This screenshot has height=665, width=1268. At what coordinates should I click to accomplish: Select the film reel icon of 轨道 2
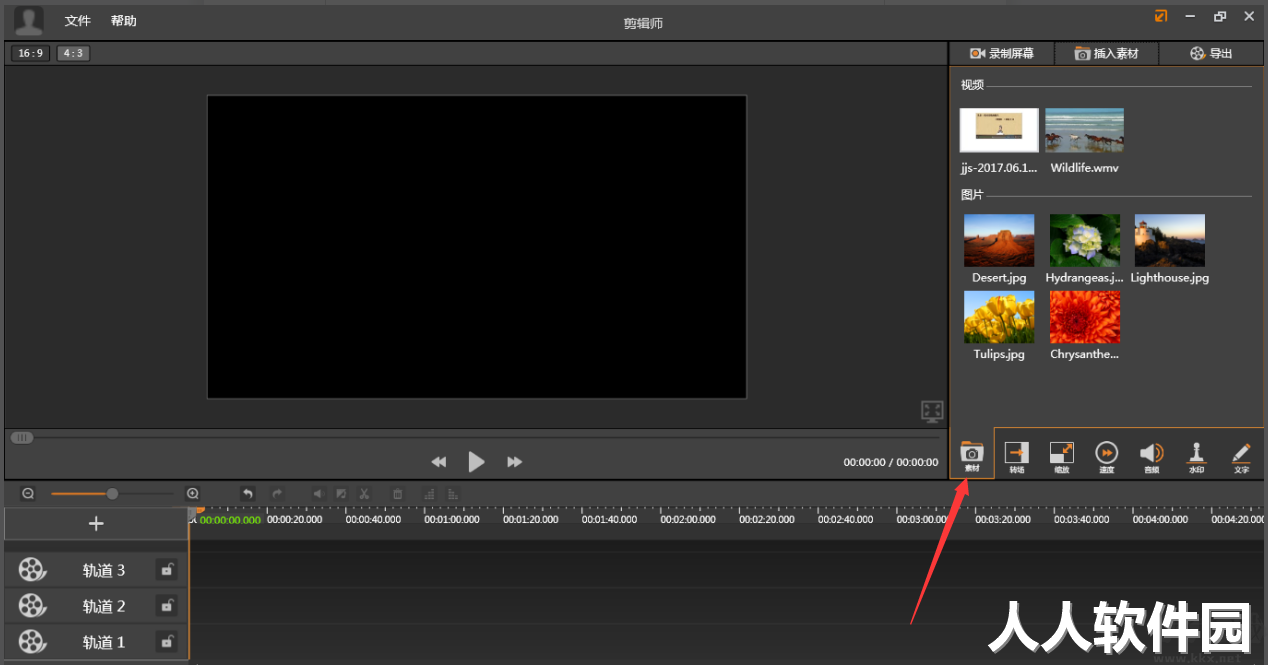pos(32,606)
